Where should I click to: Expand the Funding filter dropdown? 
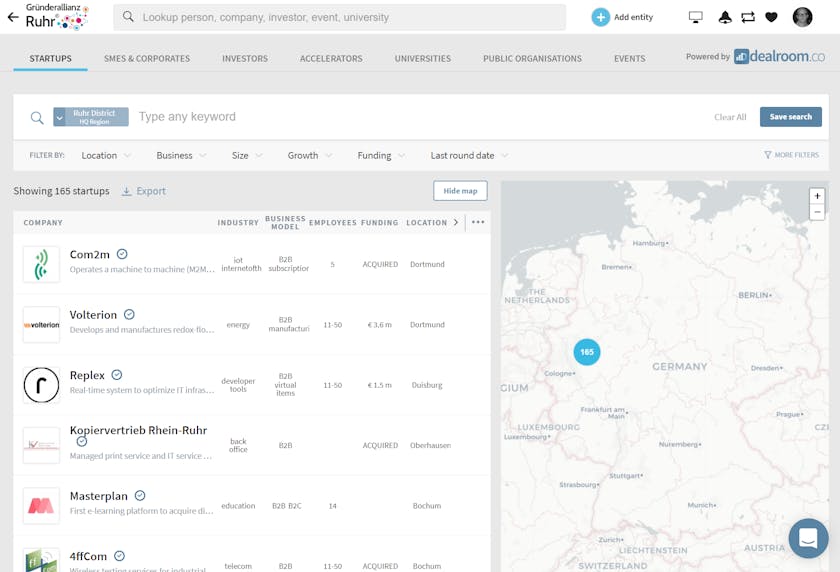(x=381, y=156)
